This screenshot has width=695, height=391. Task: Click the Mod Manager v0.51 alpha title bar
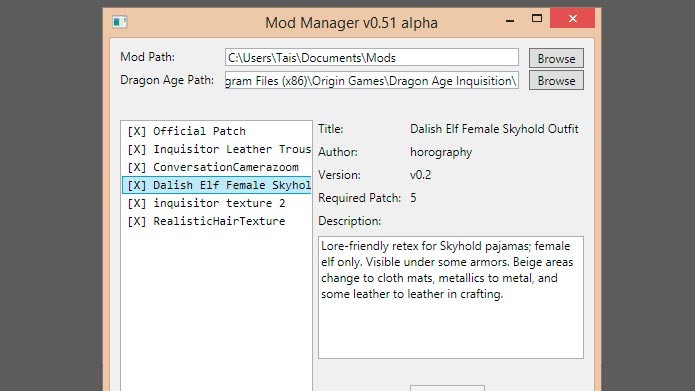(351, 22)
